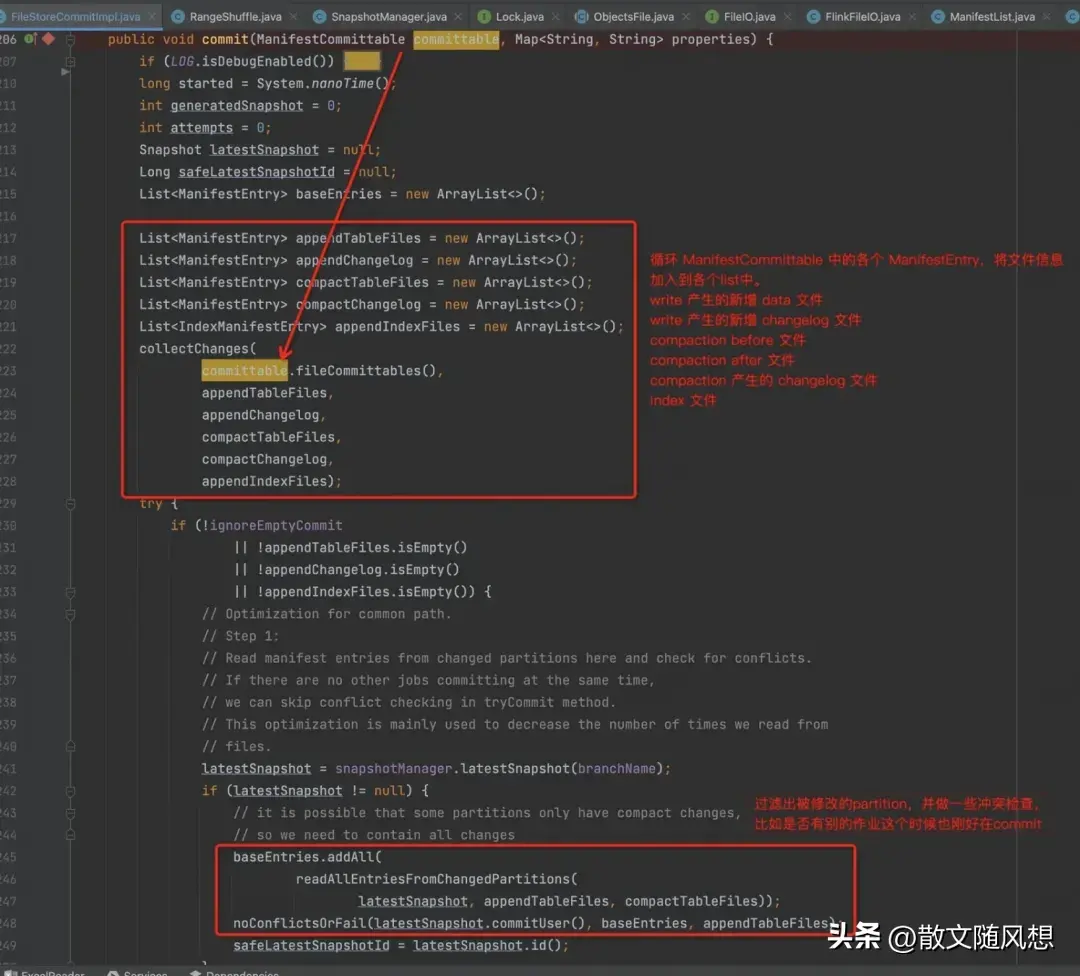Switch to the FileStoreCommitImpl.java tab
Image resolution: width=1080 pixels, height=976 pixels.
(76, 17)
